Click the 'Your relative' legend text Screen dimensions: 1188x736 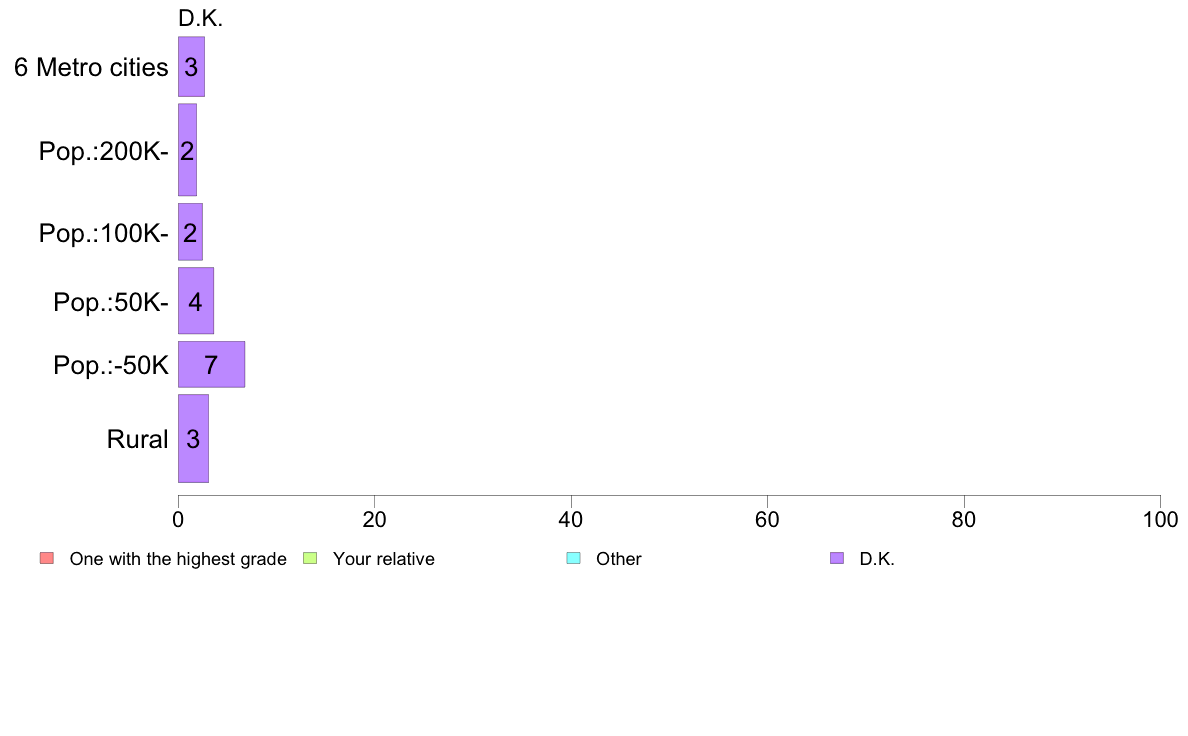383,559
